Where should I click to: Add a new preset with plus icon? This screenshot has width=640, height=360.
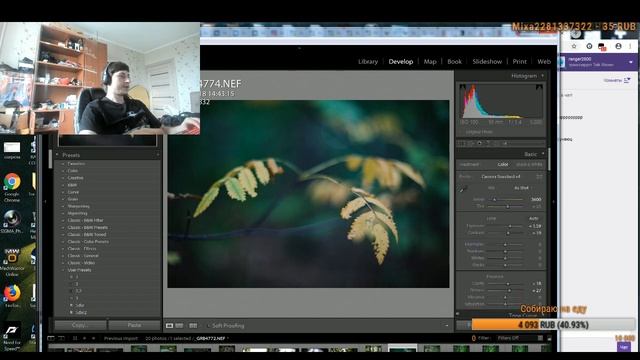[x=158, y=155]
